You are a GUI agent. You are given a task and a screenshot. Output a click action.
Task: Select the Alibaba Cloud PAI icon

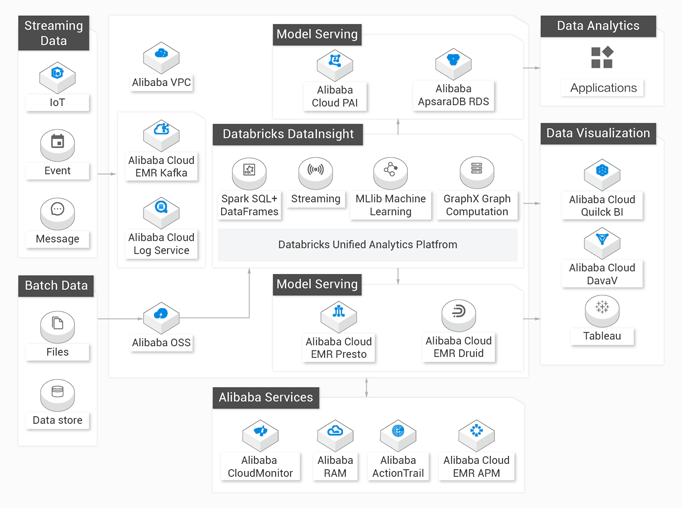335,65
